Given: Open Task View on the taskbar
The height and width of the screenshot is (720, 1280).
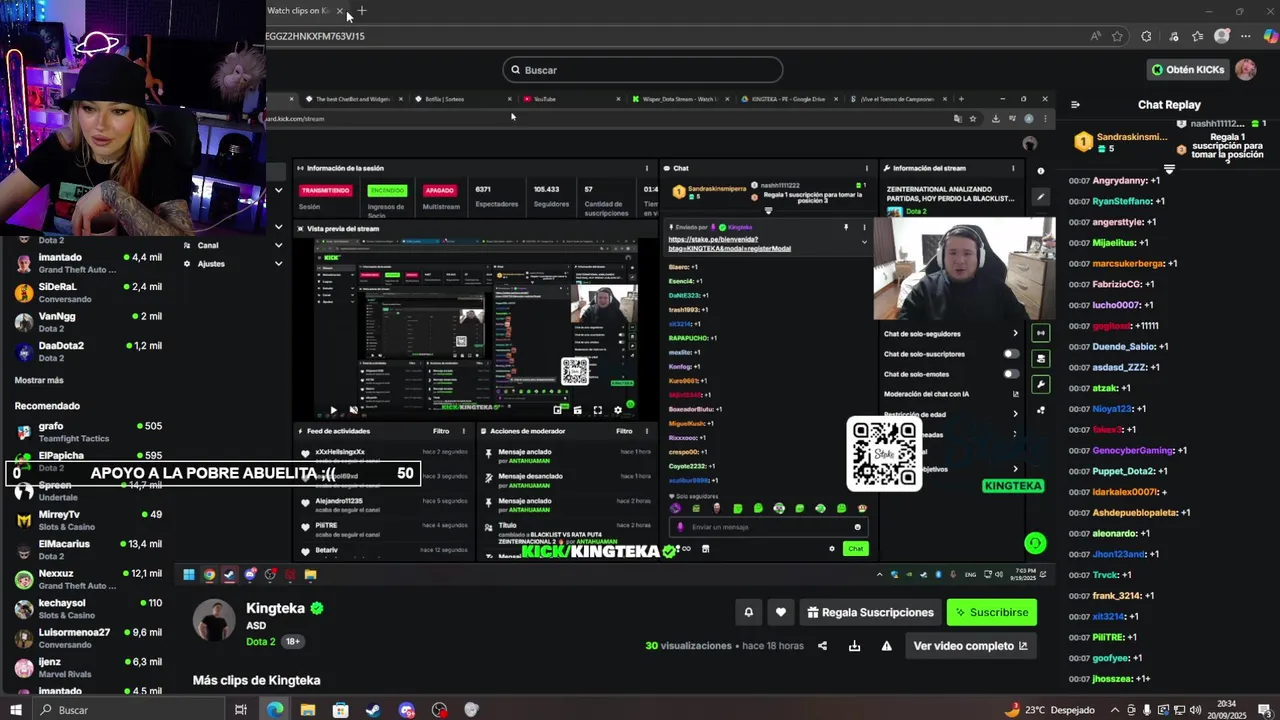Looking at the screenshot, I should [x=241, y=710].
